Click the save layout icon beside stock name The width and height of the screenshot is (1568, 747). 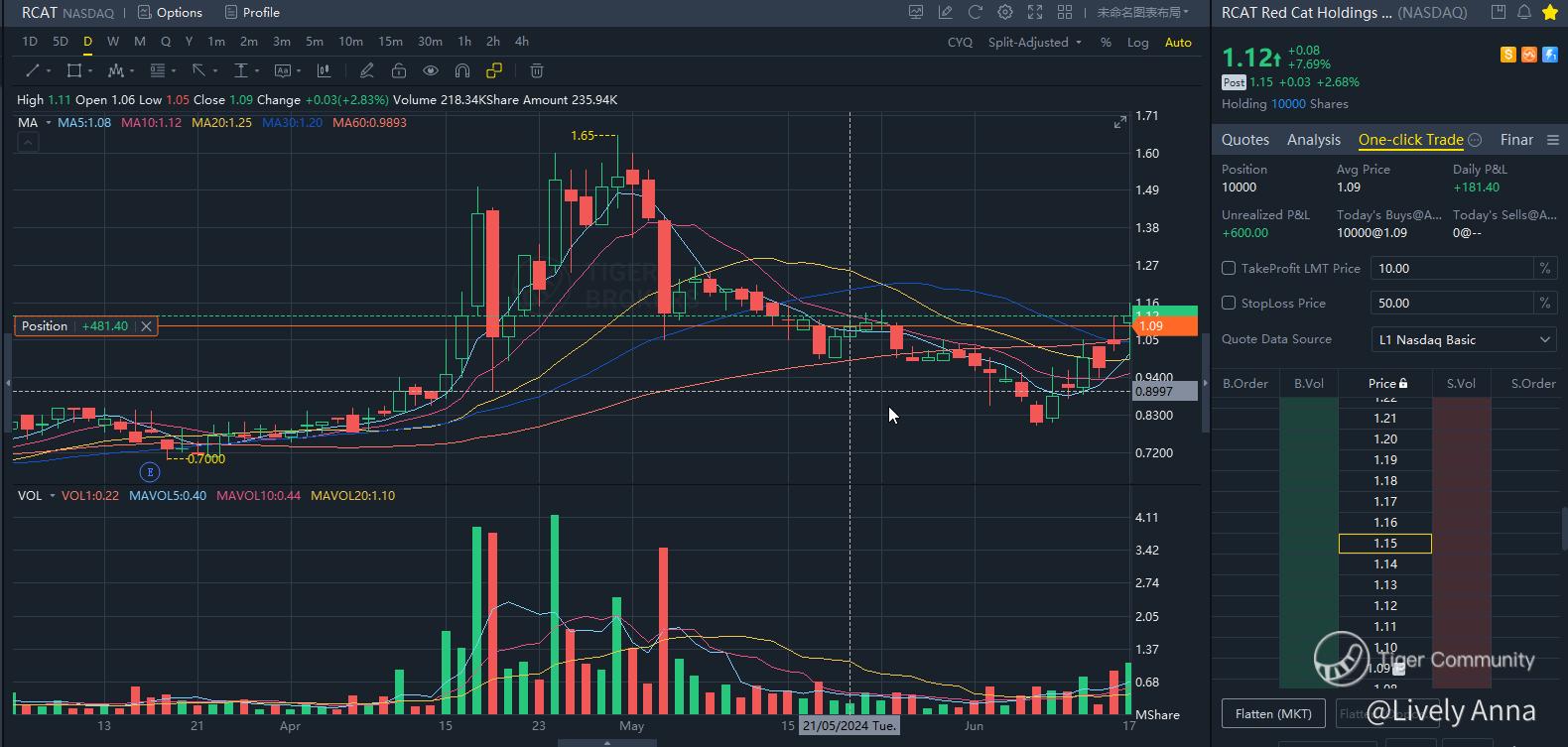pos(1499,12)
